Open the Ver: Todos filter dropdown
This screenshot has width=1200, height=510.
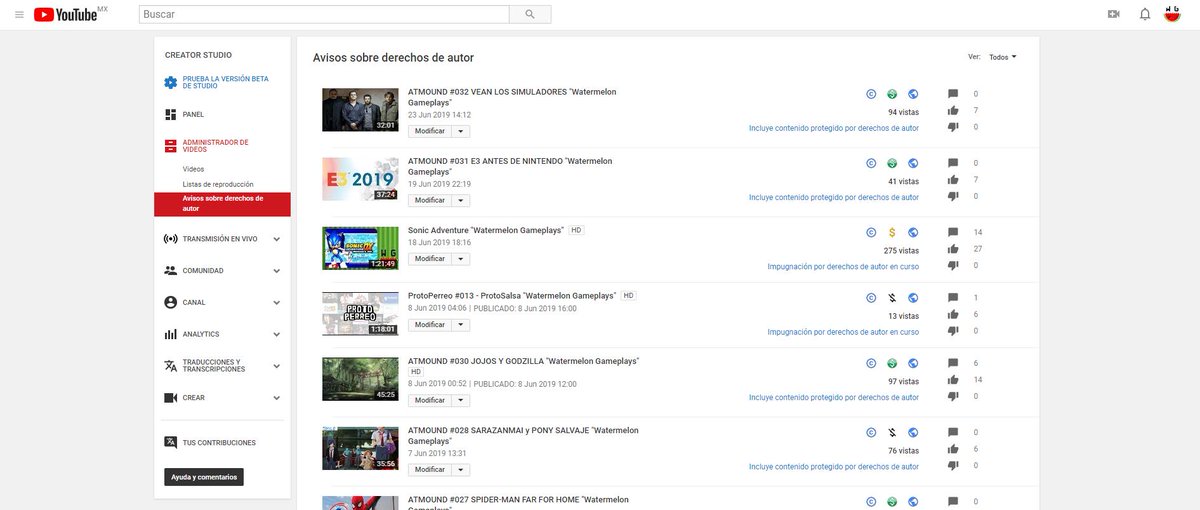[1002, 57]
